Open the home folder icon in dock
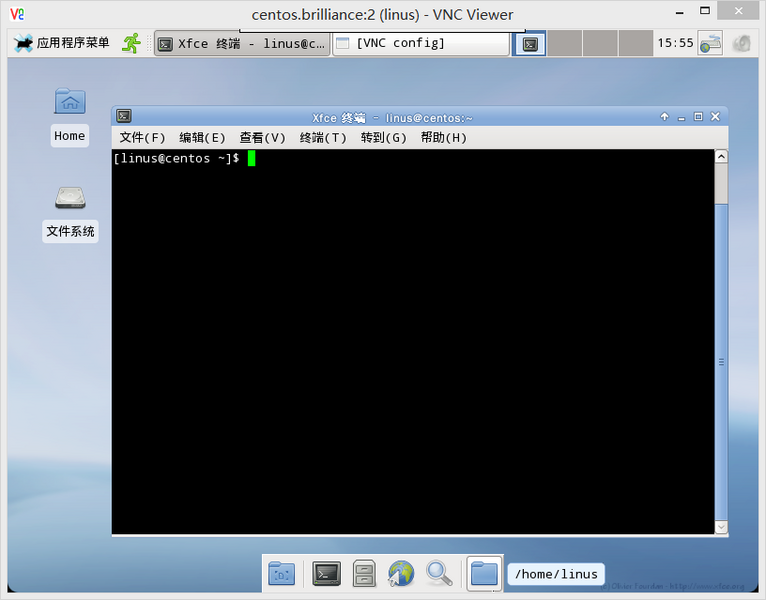 [x=484, y=573]
